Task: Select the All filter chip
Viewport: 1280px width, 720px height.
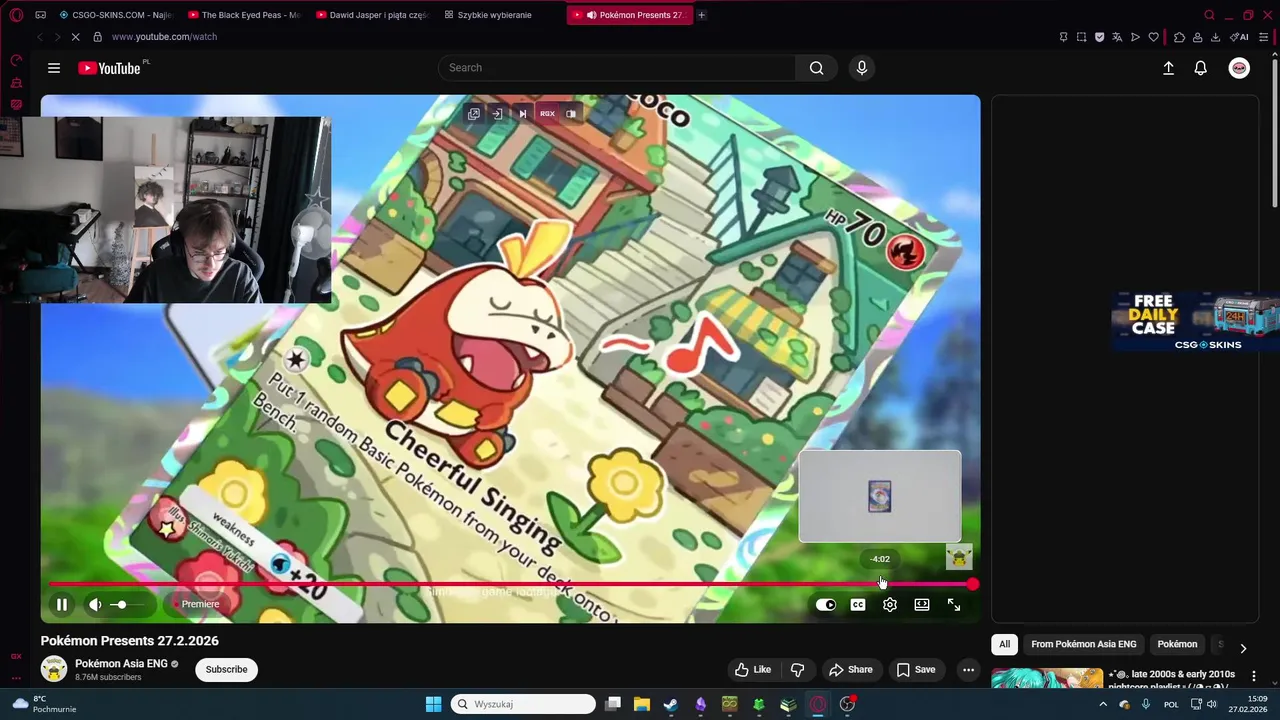Action: point(1005,644)
